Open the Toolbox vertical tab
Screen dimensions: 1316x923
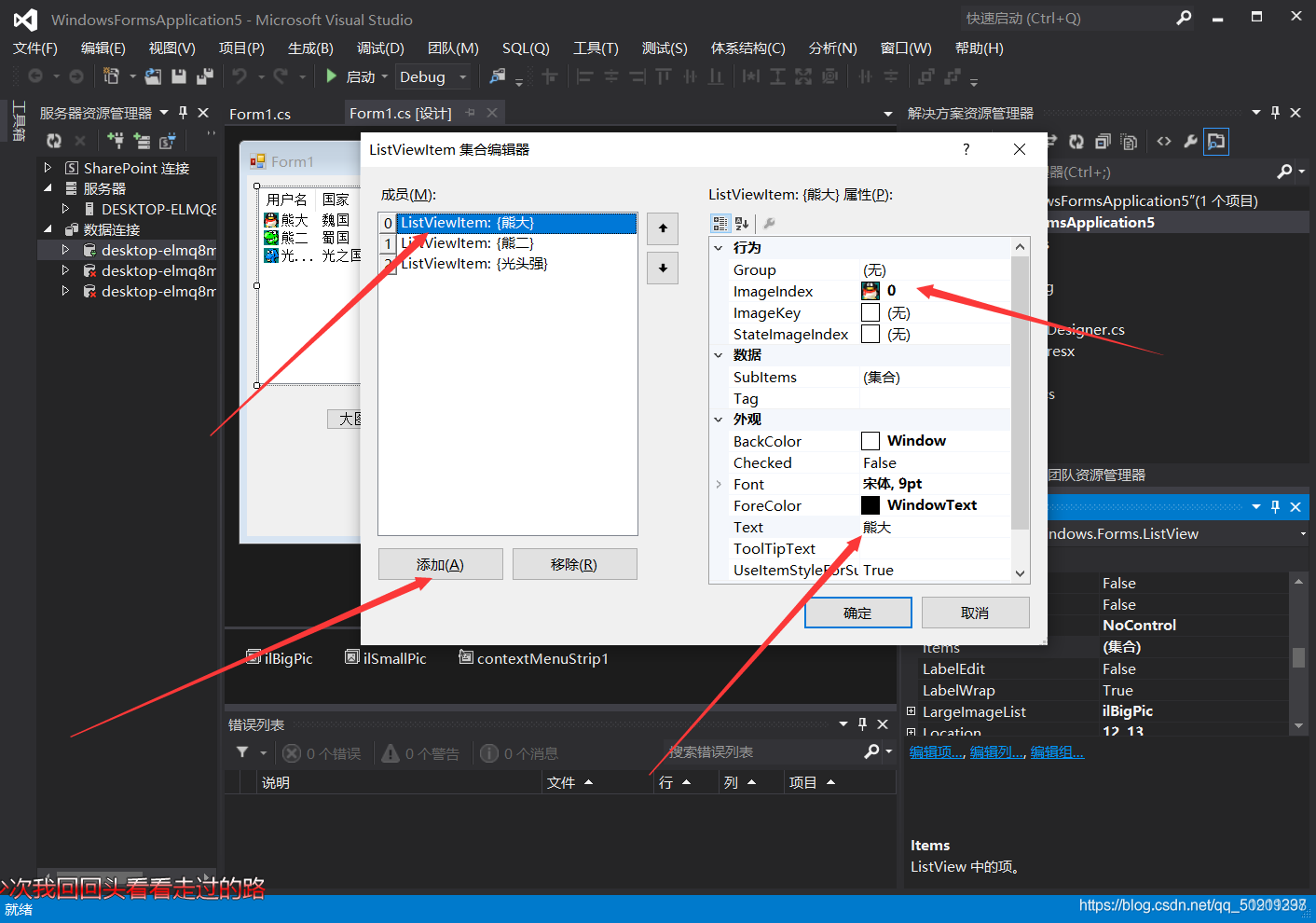pyautogui.click(x=19, y=121)
